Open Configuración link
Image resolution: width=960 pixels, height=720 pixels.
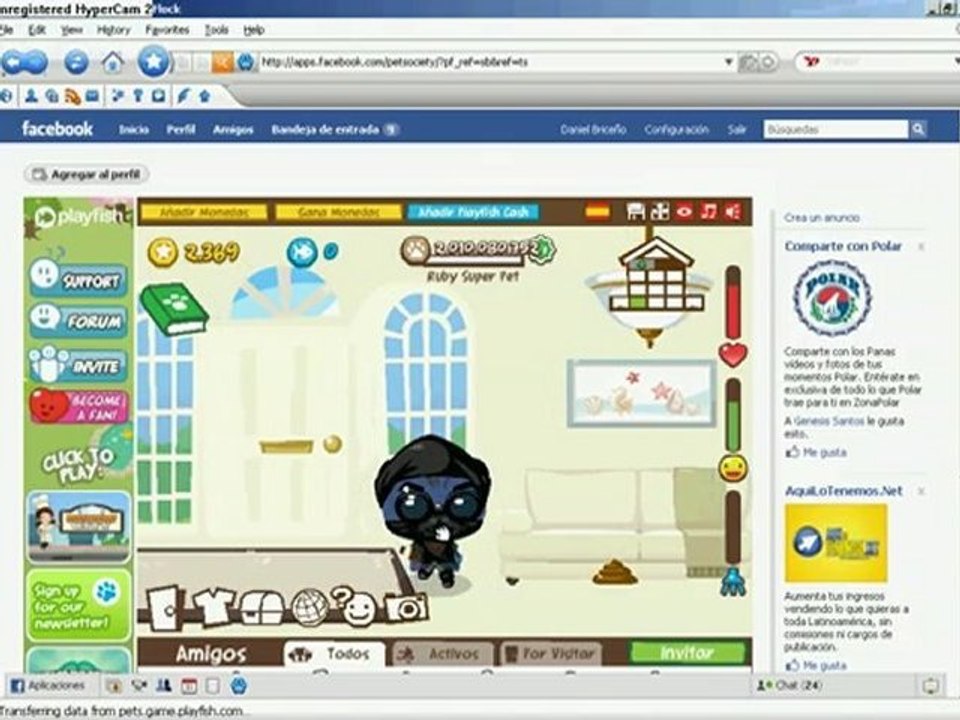pos(677,129)
